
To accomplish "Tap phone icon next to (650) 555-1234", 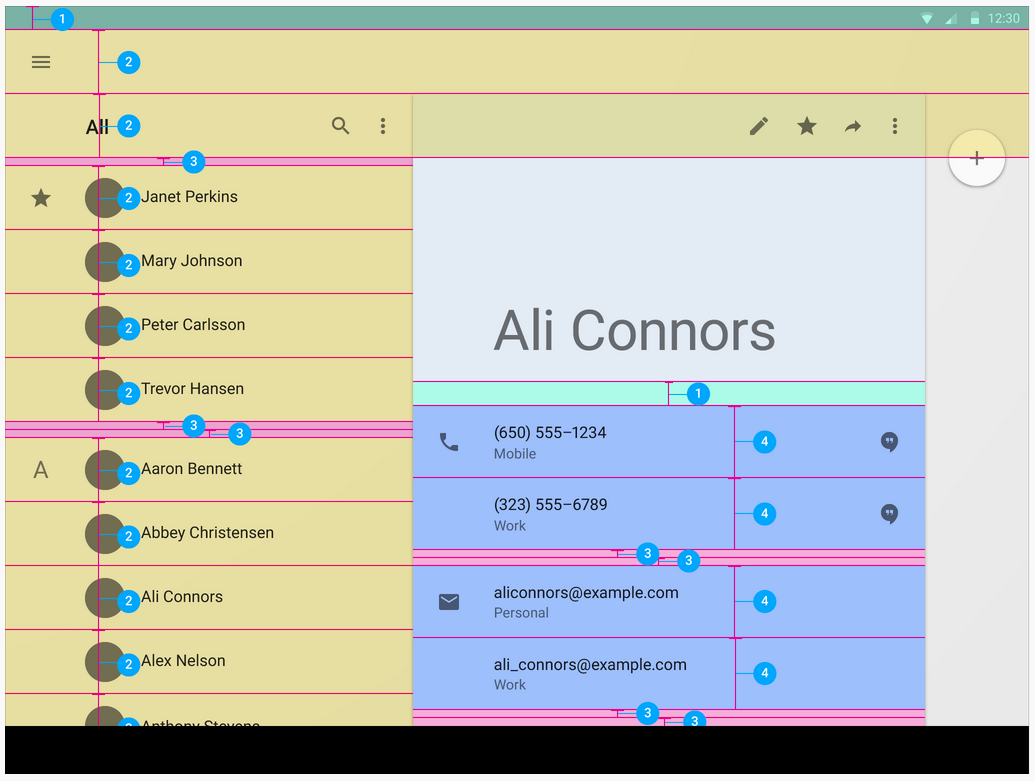I will (x=449, y=442).
